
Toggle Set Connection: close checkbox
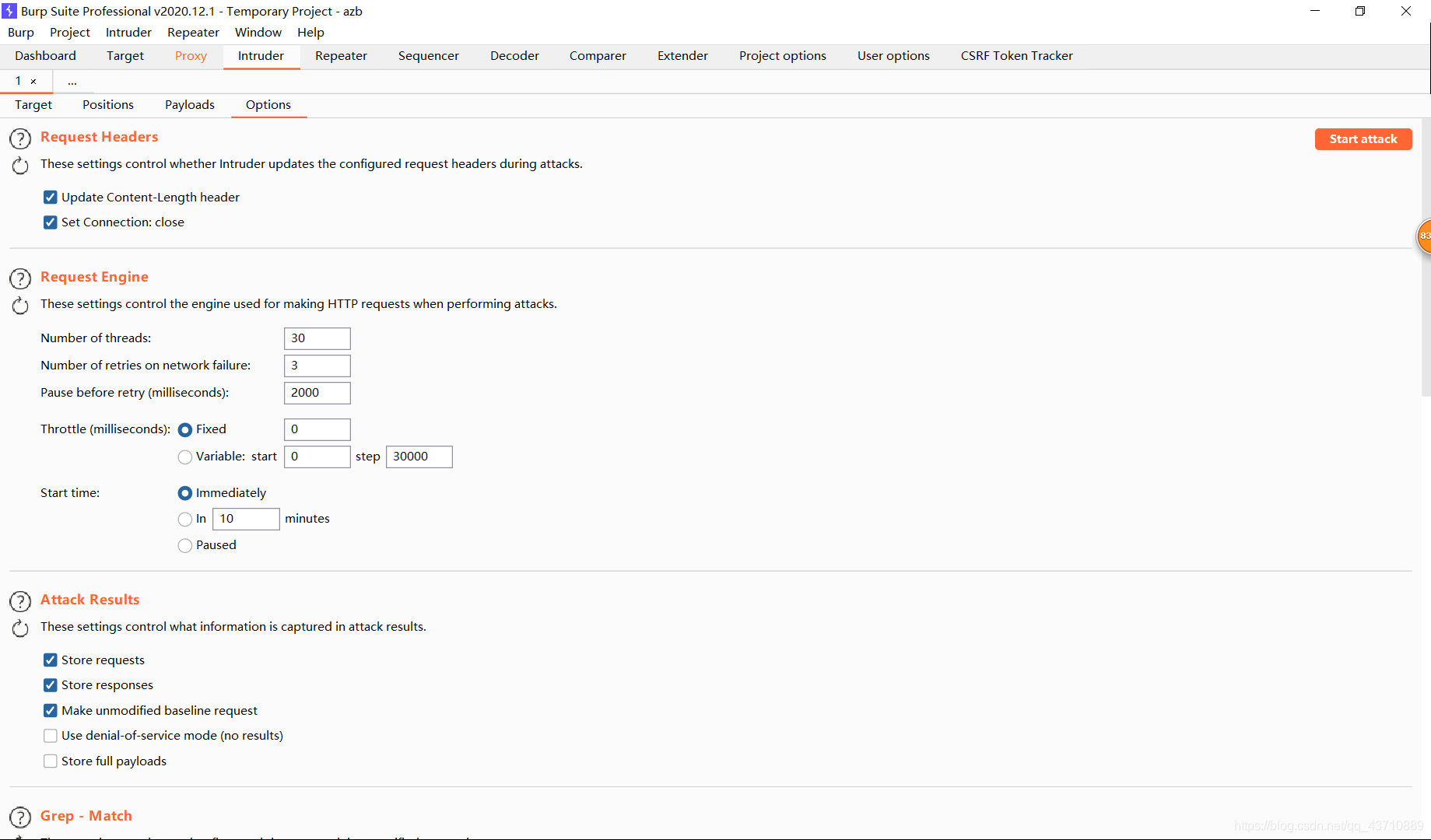coord(51,222)
